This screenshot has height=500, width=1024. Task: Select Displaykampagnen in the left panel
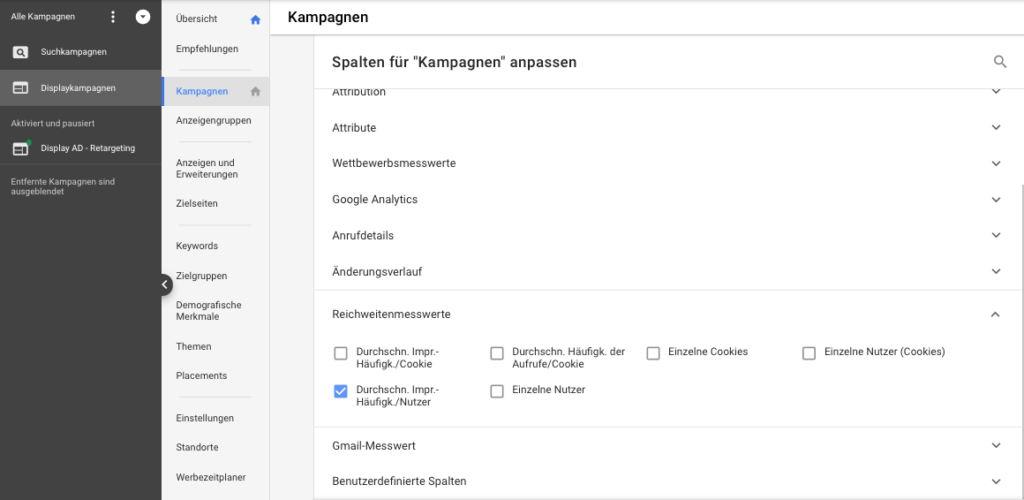pos(80,87)
